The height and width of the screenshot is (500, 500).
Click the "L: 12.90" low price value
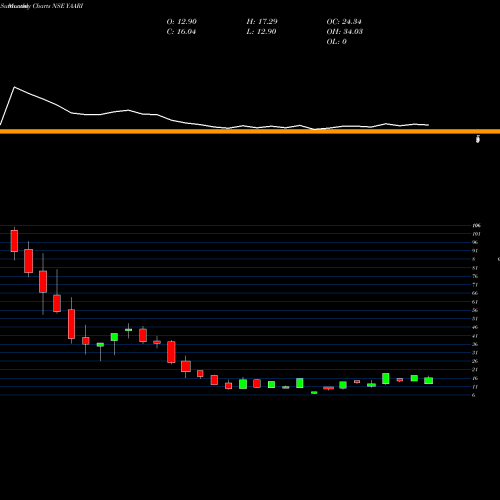pos(261,32)
